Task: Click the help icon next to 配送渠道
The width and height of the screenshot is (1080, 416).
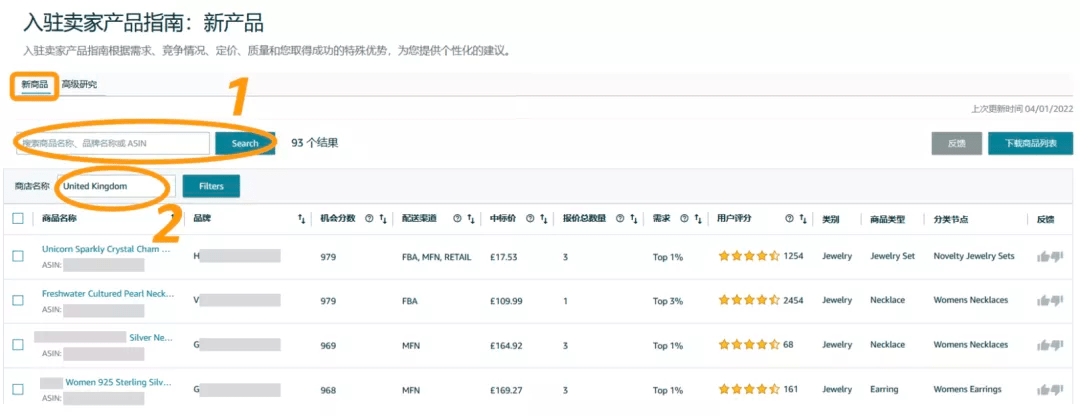Action: 457,218
